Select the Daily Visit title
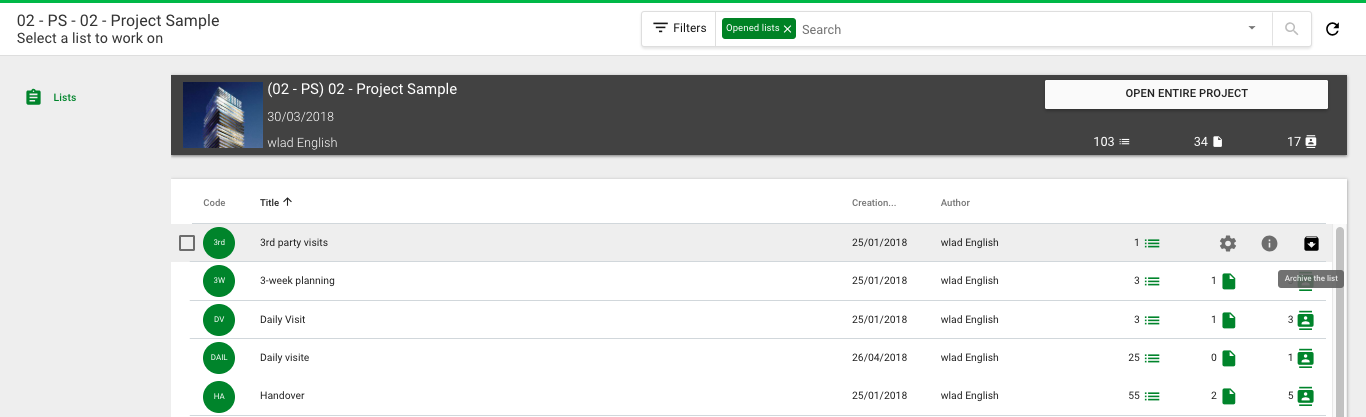 [x=283, y=320]
